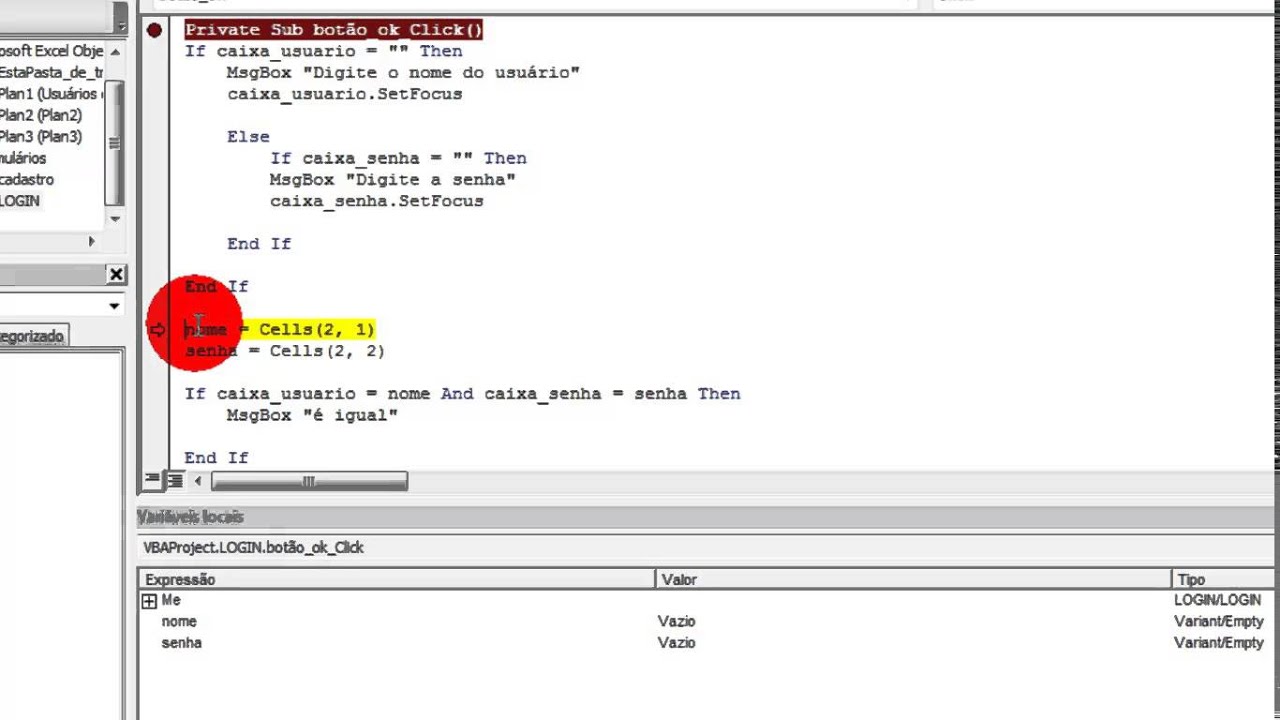1280x720 pixels.
Task: Click the project tree's scroll down arrow
Action: [x=115, y=219]
